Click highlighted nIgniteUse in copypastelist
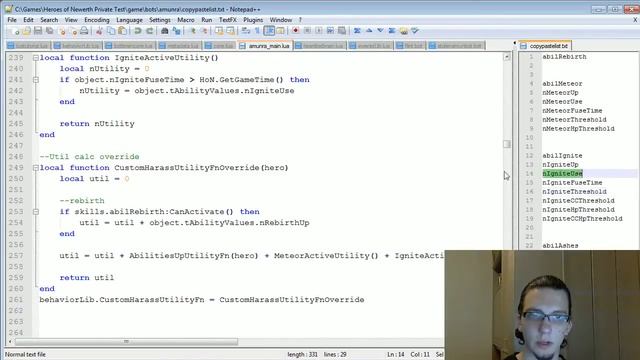 [562, 173]
